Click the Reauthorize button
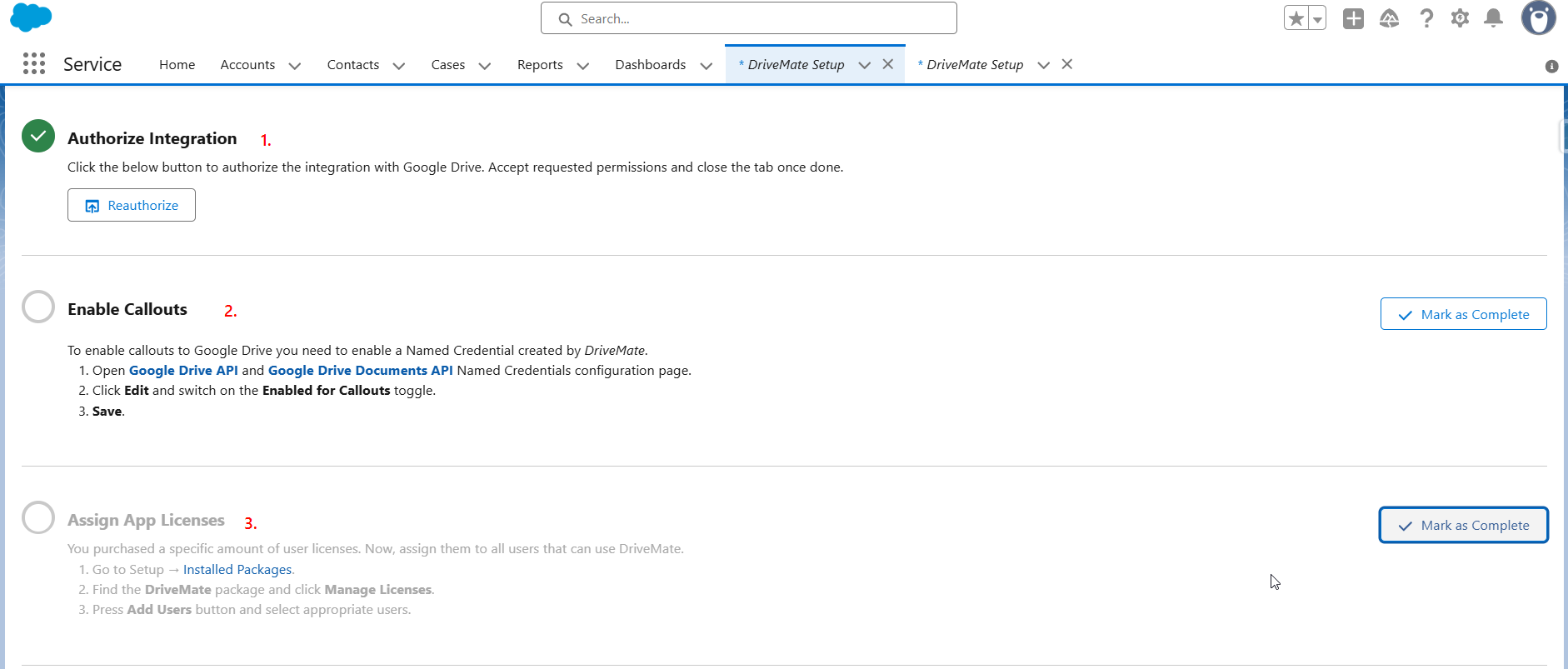Image resolution: width=1568 pixels, height=669 pixels. pos(132,205)
